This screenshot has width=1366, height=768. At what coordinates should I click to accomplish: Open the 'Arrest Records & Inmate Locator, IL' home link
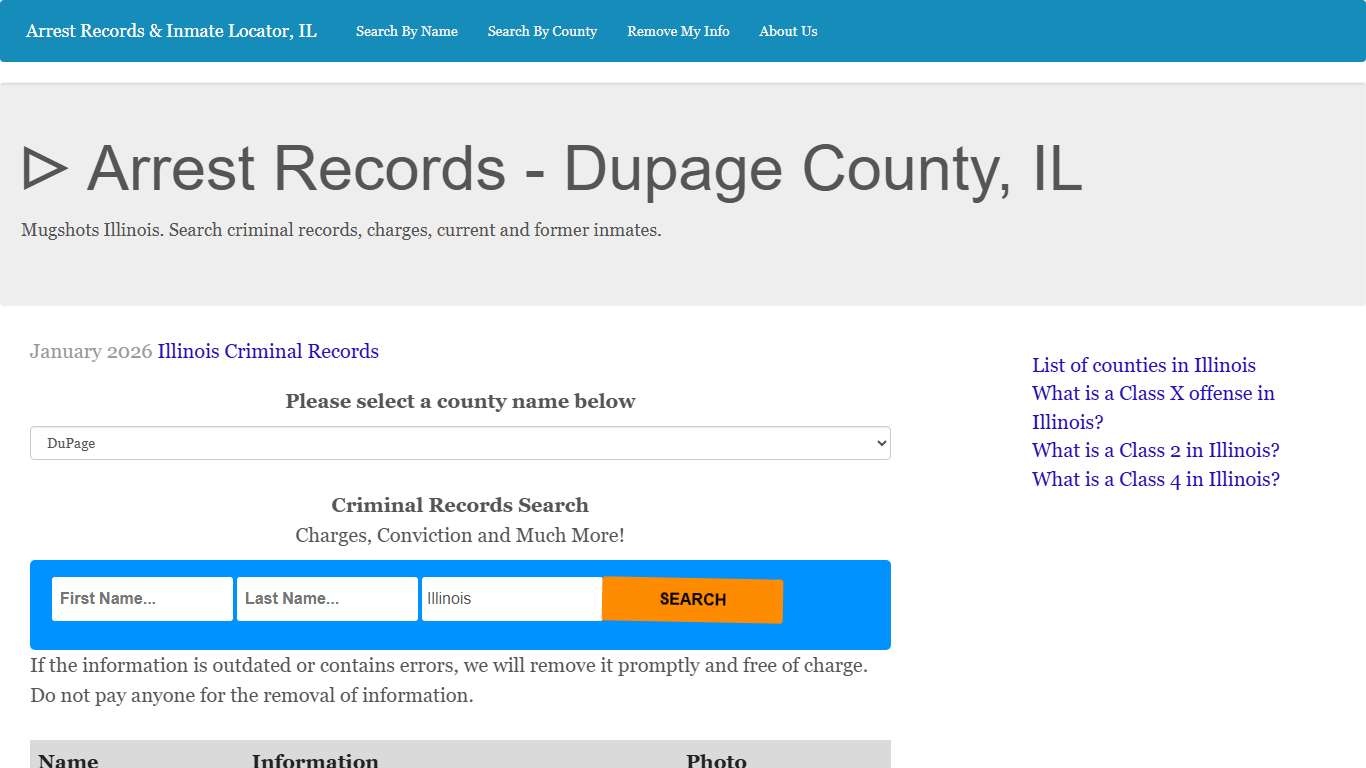(170, 31)
